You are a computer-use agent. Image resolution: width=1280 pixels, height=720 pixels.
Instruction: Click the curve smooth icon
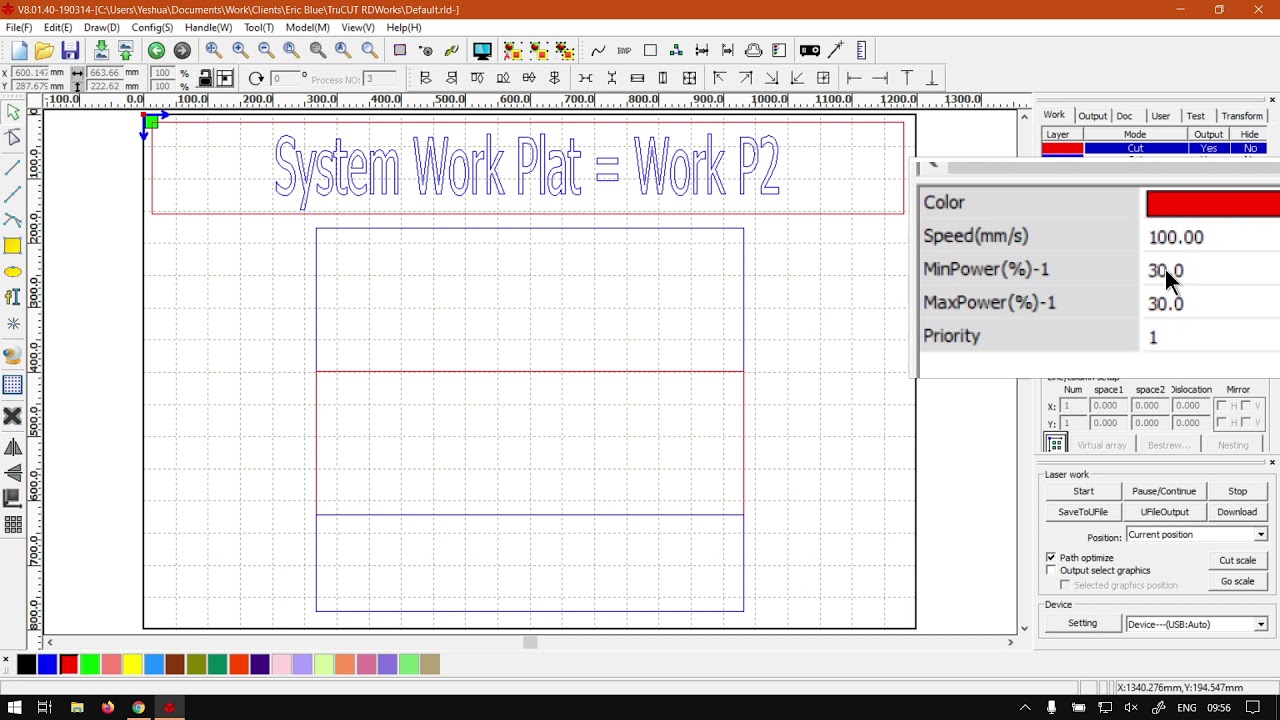click(x=598, y=51)
